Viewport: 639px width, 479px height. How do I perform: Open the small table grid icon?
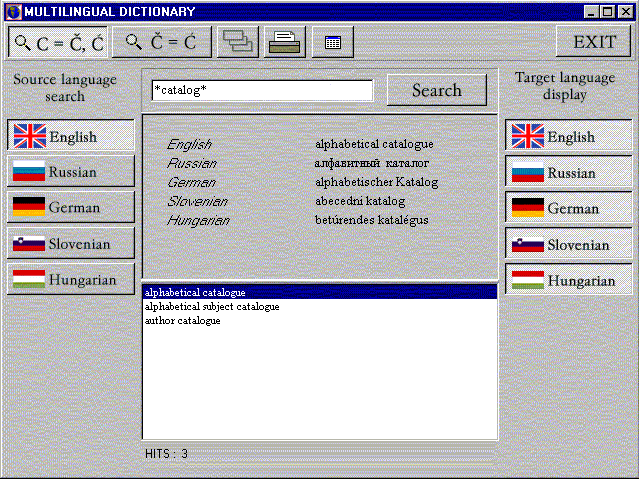pyautogui.click(x=333, y=43)
